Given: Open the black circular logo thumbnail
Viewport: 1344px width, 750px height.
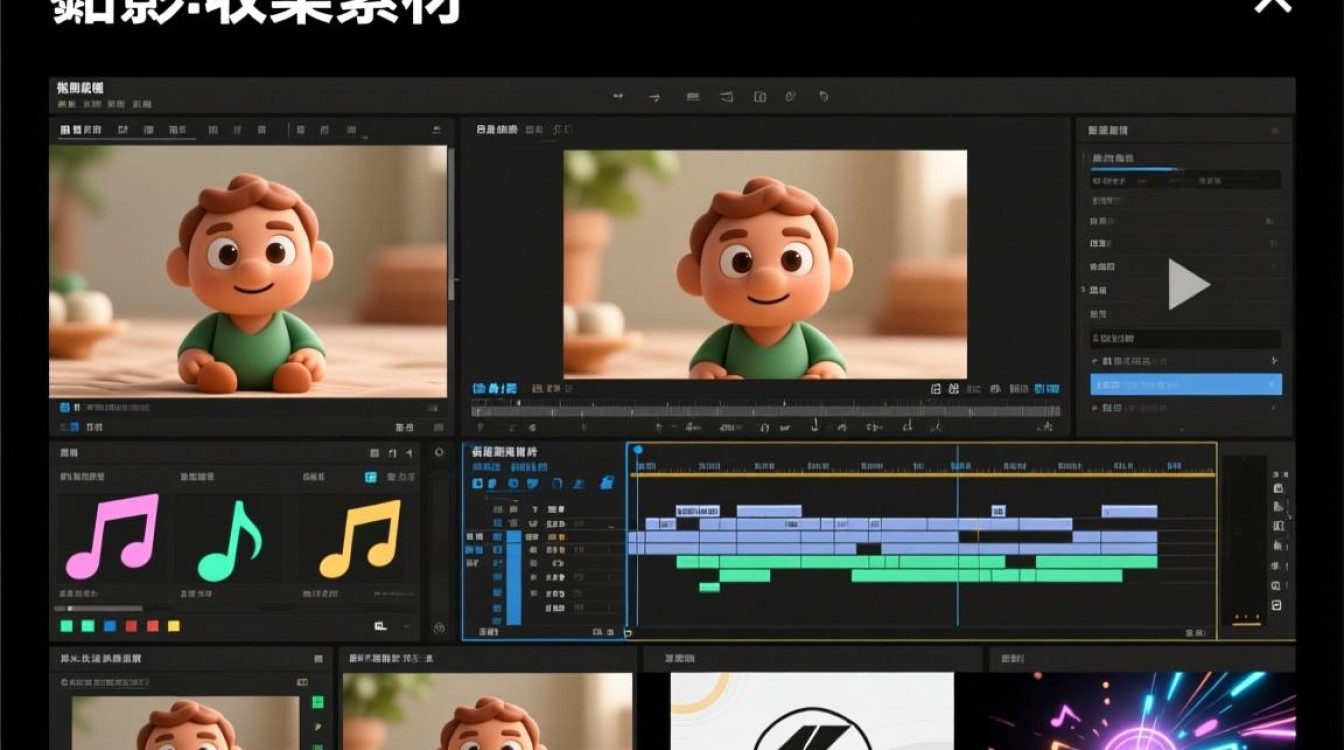Looking at the screenshot, I should click(812, 711).
